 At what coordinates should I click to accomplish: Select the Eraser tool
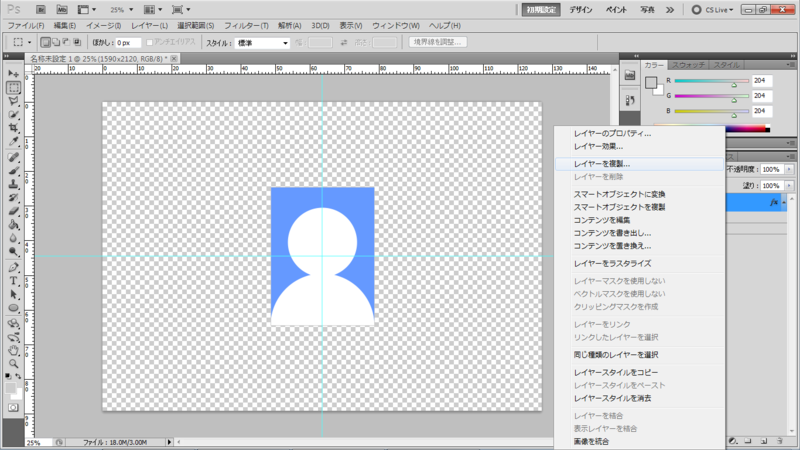click(13, 211)
